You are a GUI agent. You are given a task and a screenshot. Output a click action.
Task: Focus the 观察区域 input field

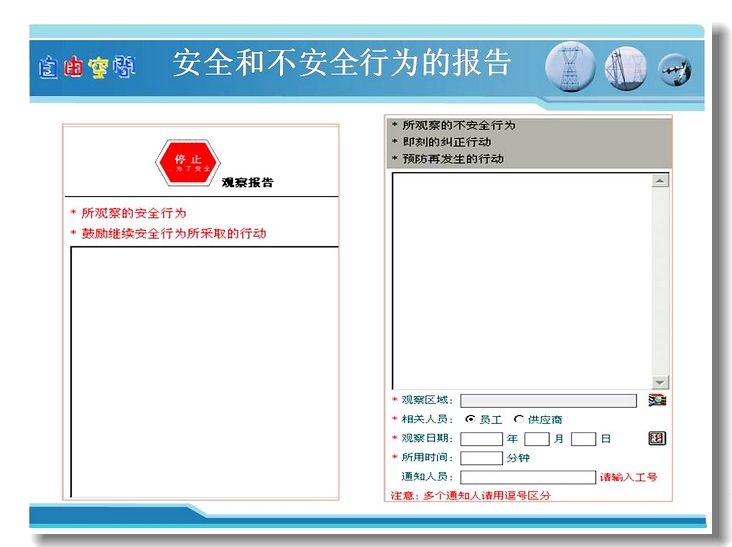click(548, 400)
